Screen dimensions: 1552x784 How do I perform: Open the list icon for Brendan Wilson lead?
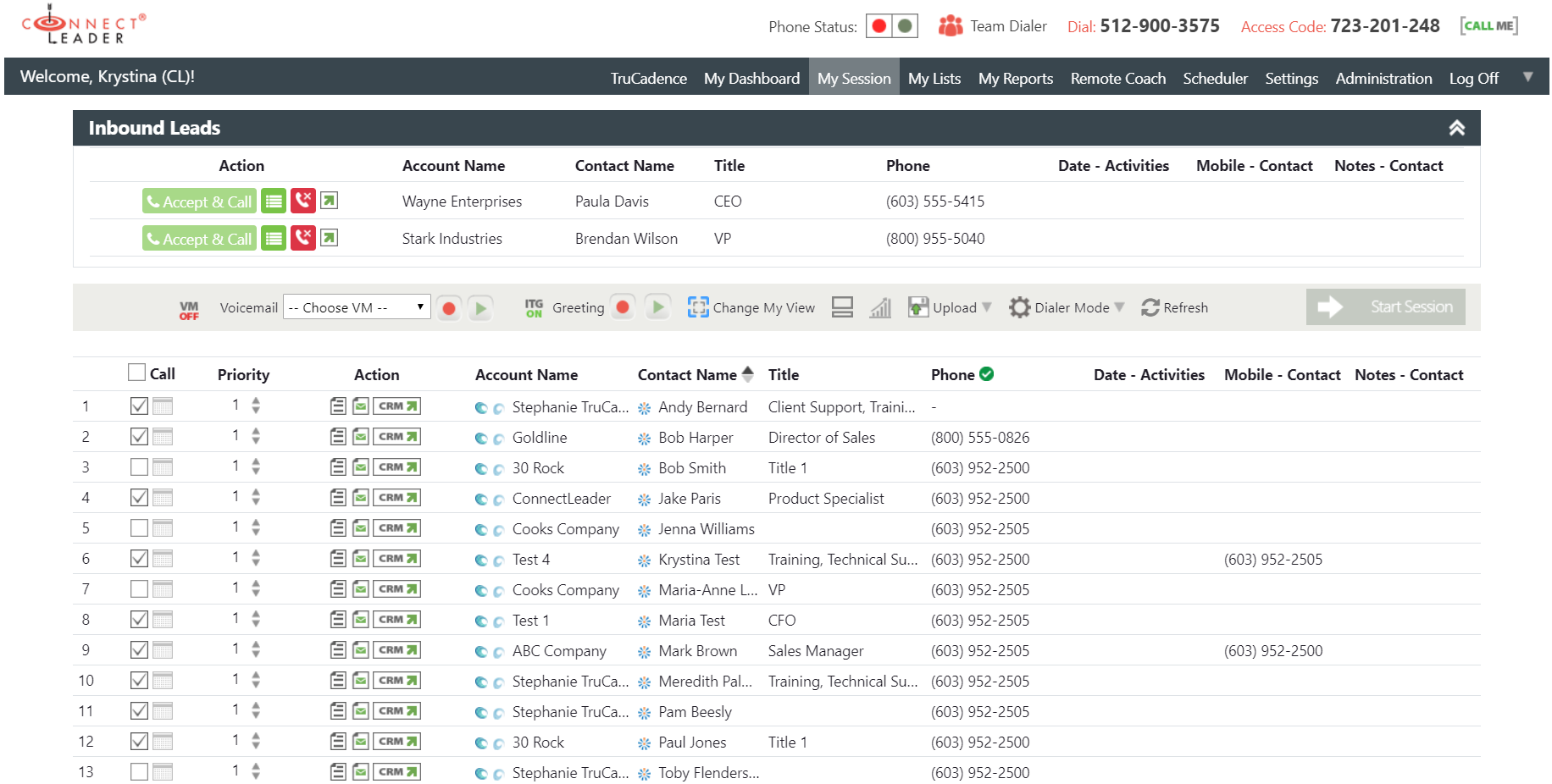[273, 238]
